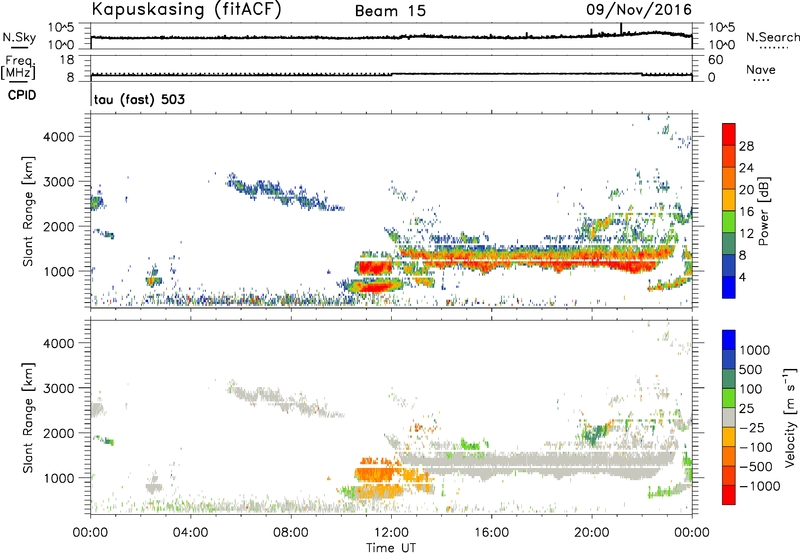Click the velocity panel Slant Range label
Image resolution: width=800 pixels, height=554 pixels.
(28, 418)
